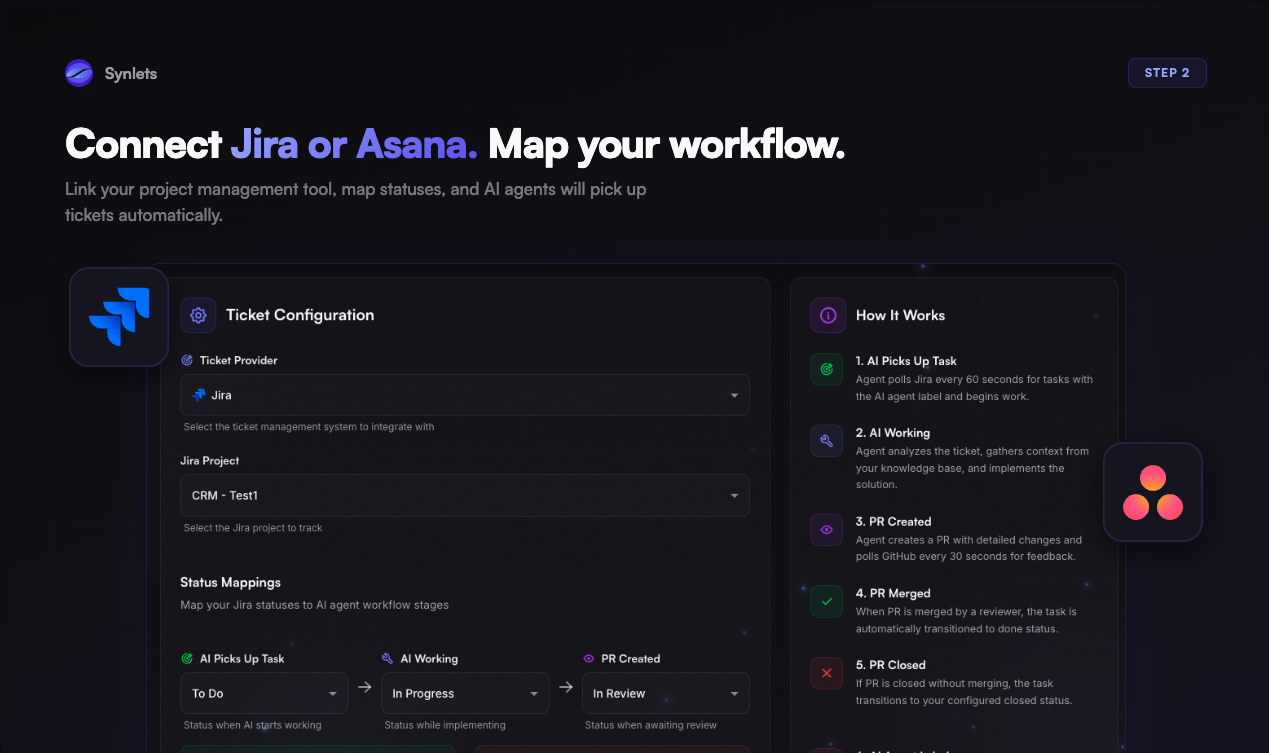
Task: Click the large Jira logo tile
Action: tap(119, 317)
